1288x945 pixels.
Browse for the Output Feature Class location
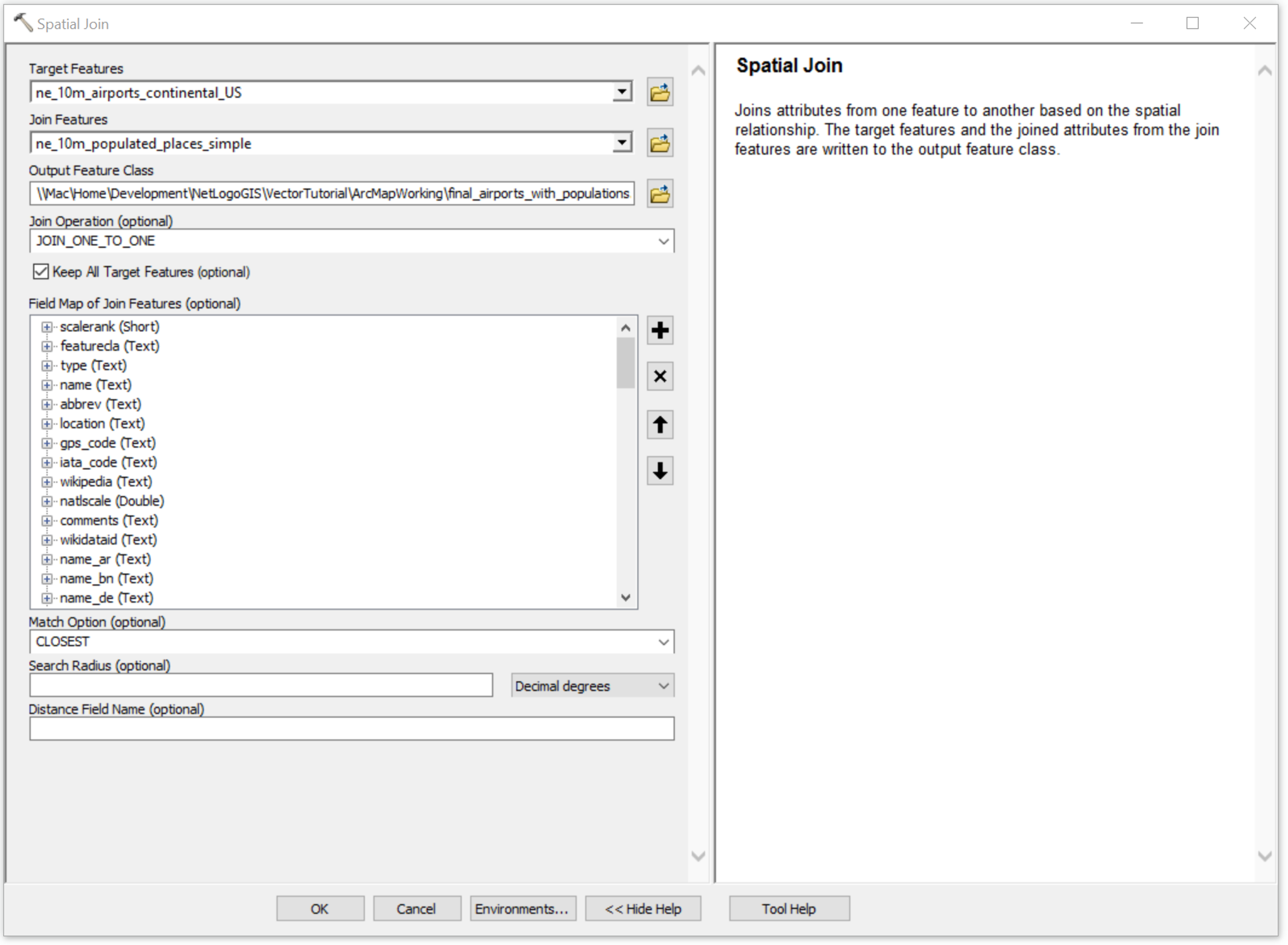(x=659, y=193)
